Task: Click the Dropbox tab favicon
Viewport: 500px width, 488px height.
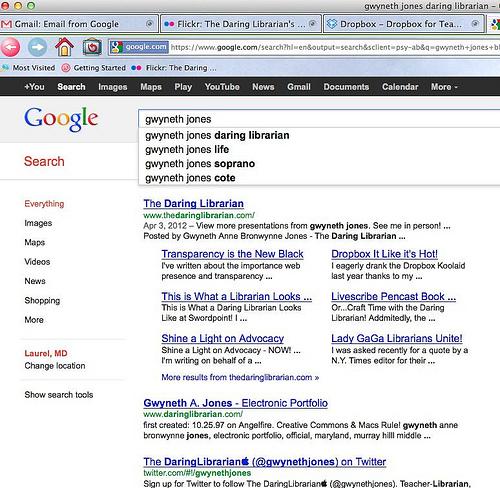Action: [x=332, y=24]
